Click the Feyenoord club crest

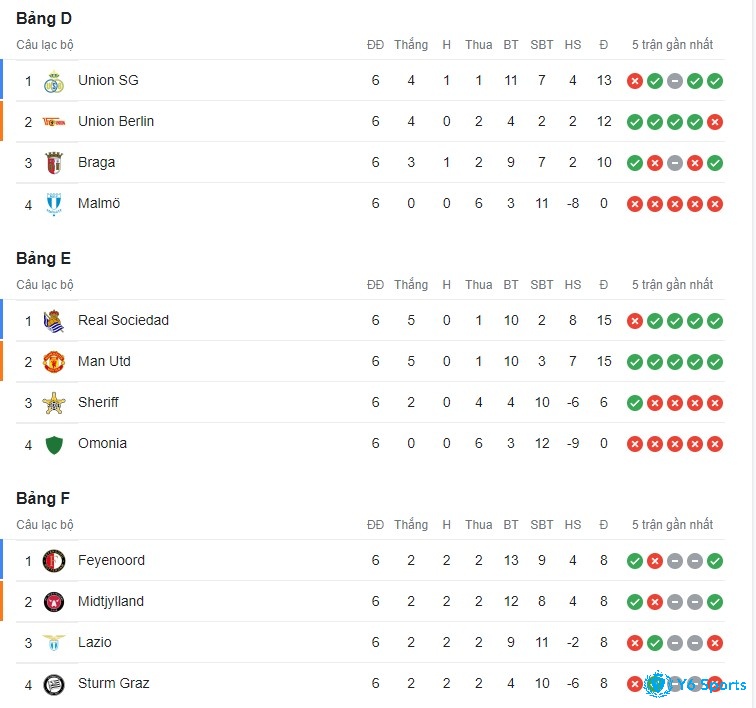(54, 561)
